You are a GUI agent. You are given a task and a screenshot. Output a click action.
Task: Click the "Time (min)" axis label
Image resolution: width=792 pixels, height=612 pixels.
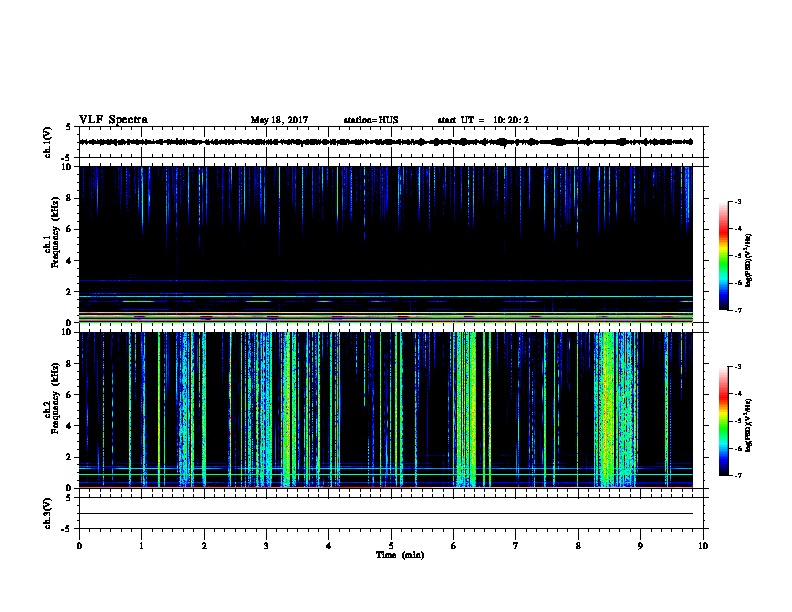click(400, 555)
